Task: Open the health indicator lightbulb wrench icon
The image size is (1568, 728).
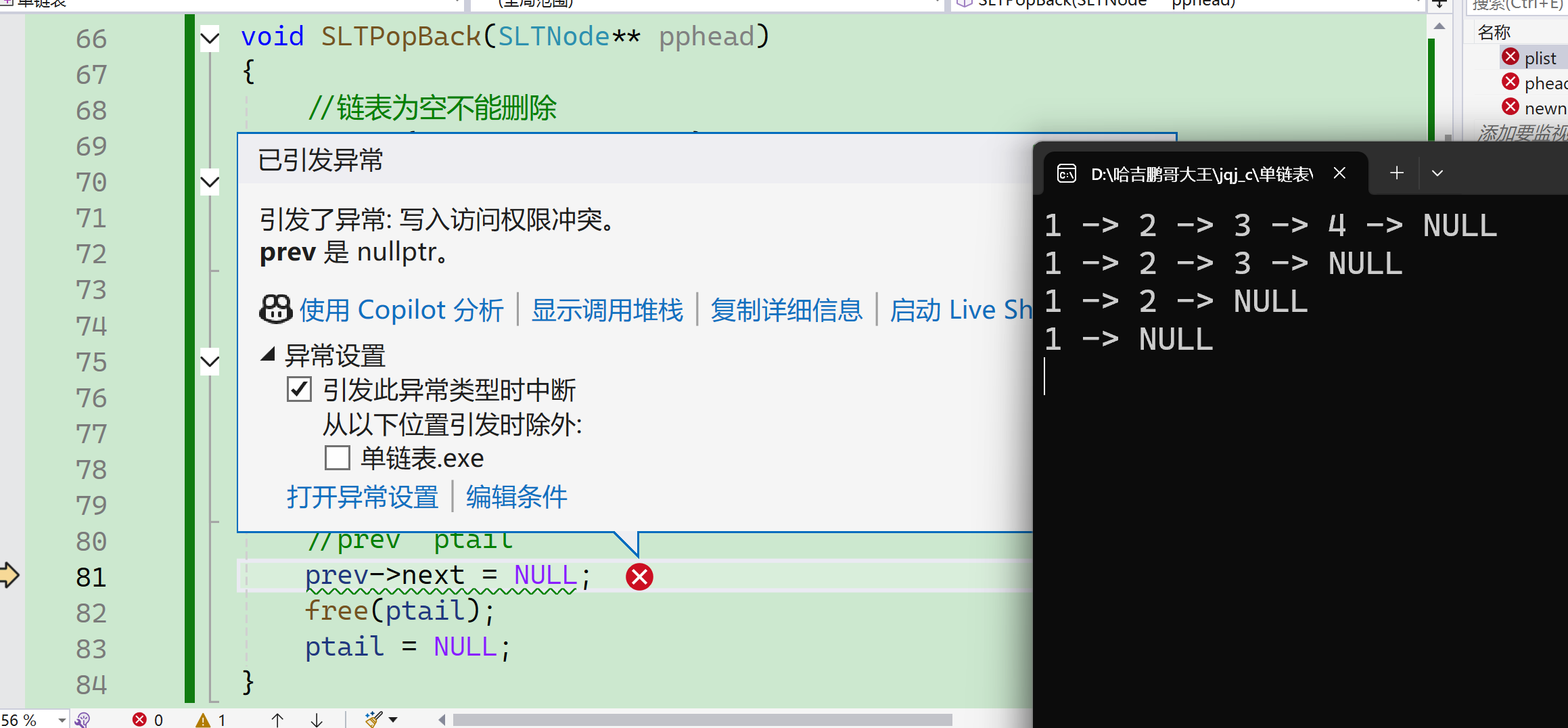Action: 83,720
